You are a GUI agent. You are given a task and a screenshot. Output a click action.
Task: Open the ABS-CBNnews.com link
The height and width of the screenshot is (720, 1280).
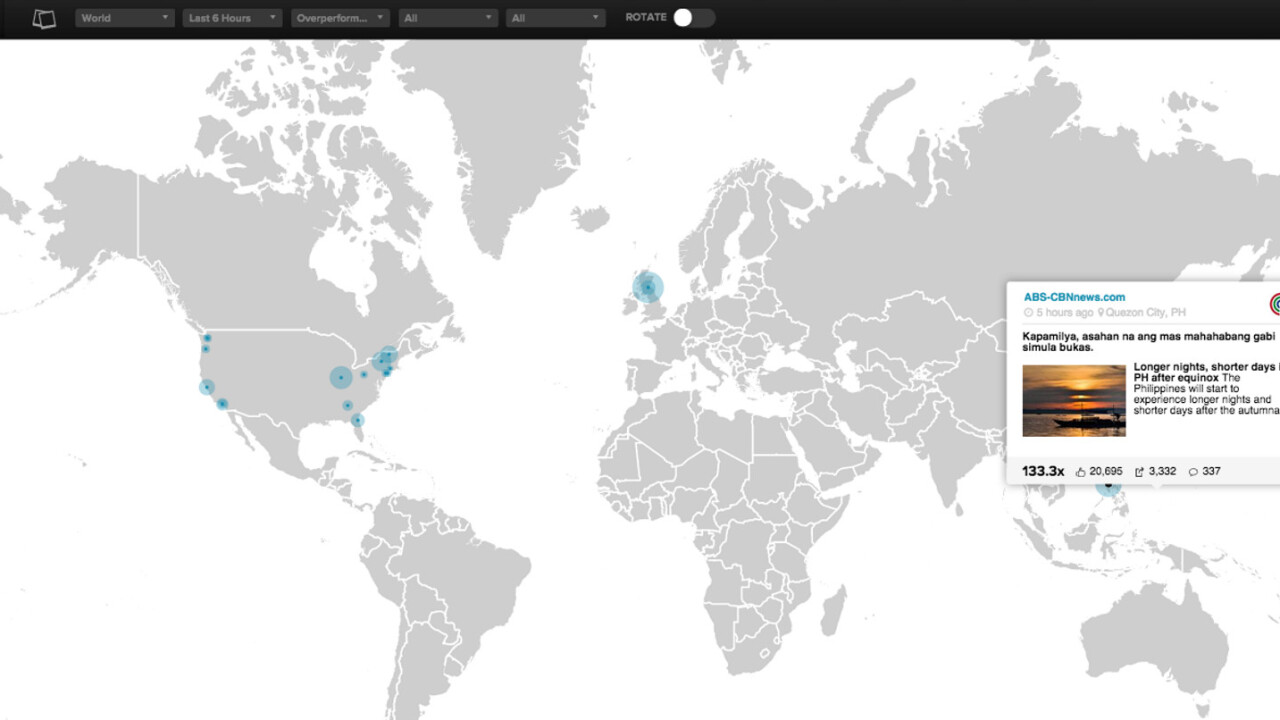1074,297
